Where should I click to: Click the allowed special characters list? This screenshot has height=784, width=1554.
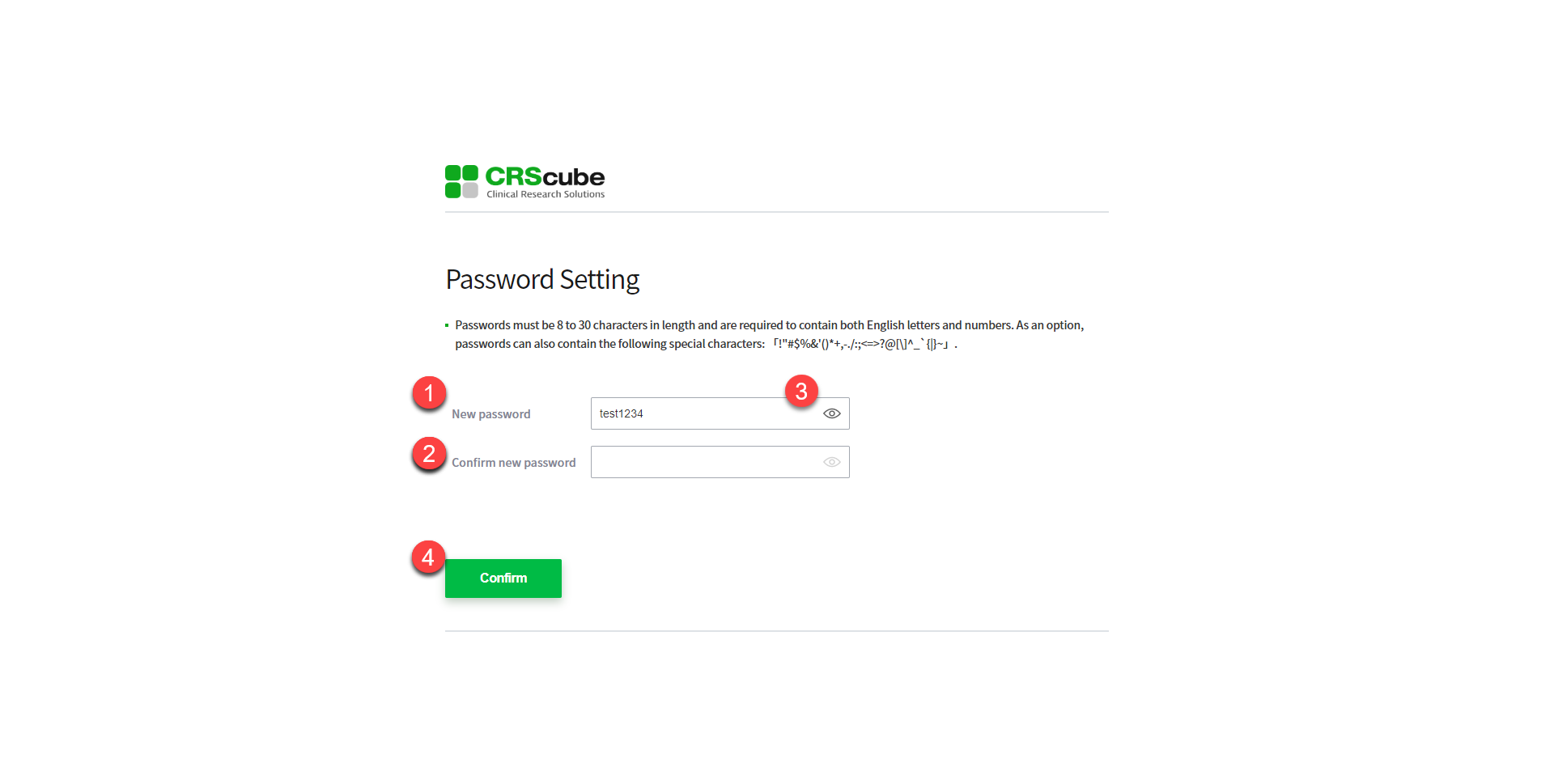pyautogui.click(x=860, y=344)
